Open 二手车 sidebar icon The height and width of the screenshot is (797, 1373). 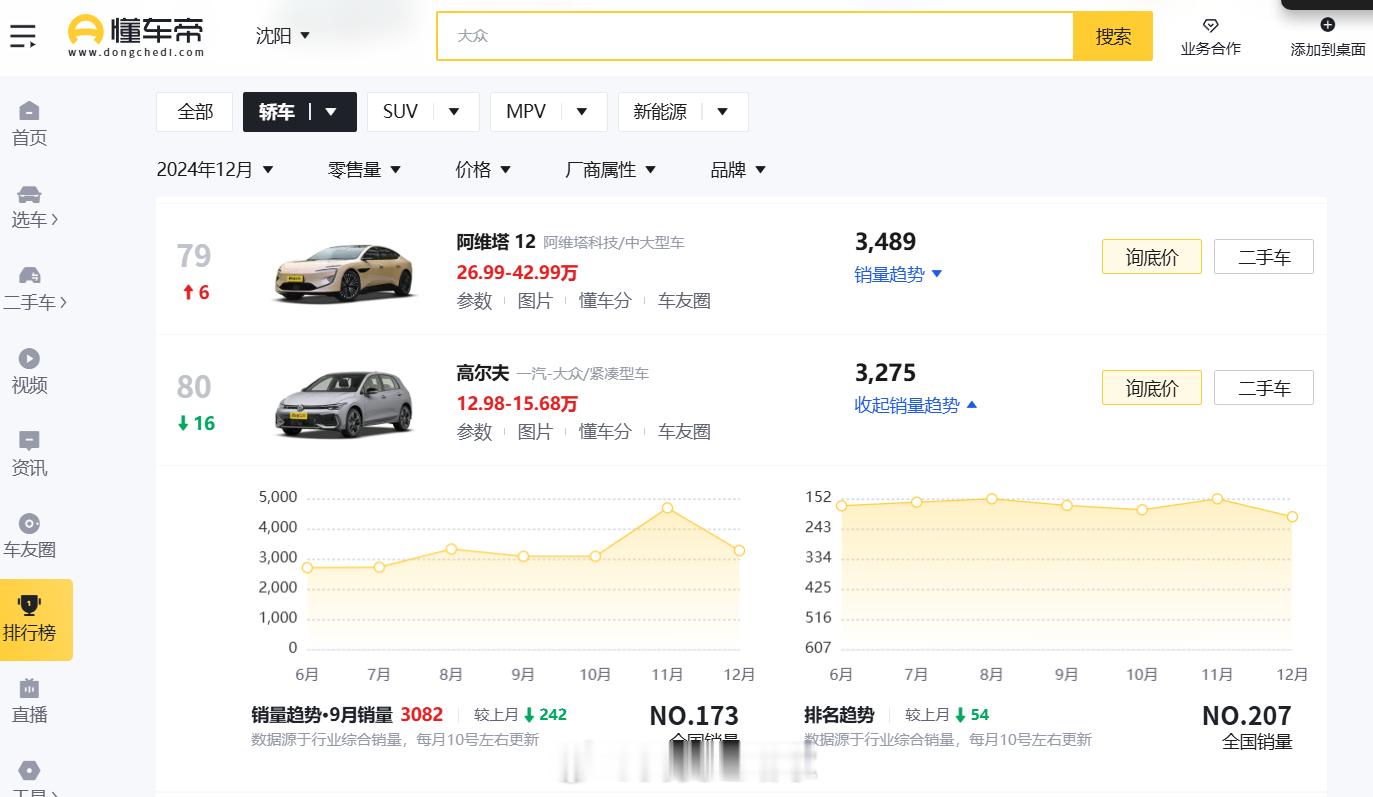29,276
